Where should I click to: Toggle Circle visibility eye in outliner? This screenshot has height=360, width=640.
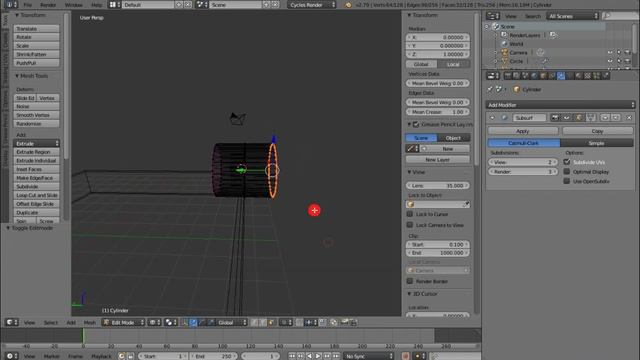pyautogui.click(x=610, y=61)
